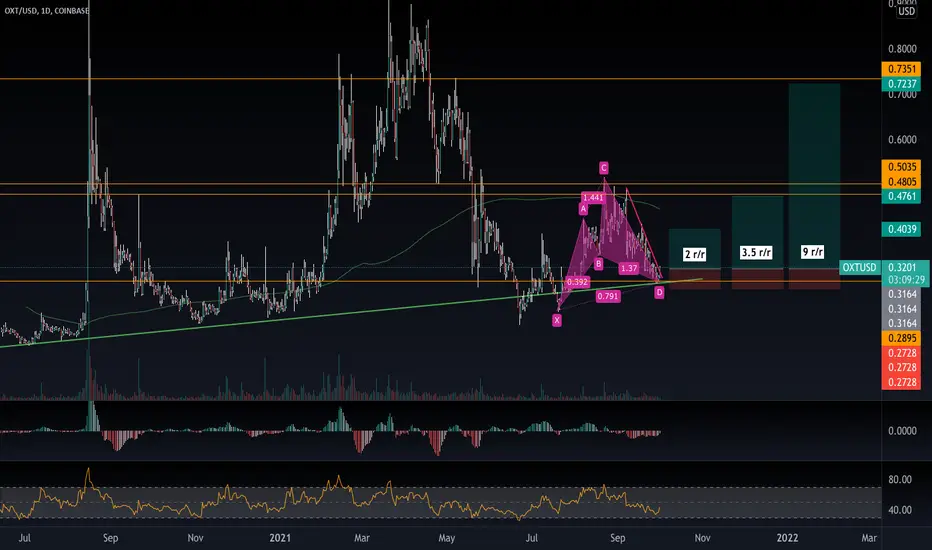Click the 2021 label on time axis

pyautogui.click(x=280, y=538)
